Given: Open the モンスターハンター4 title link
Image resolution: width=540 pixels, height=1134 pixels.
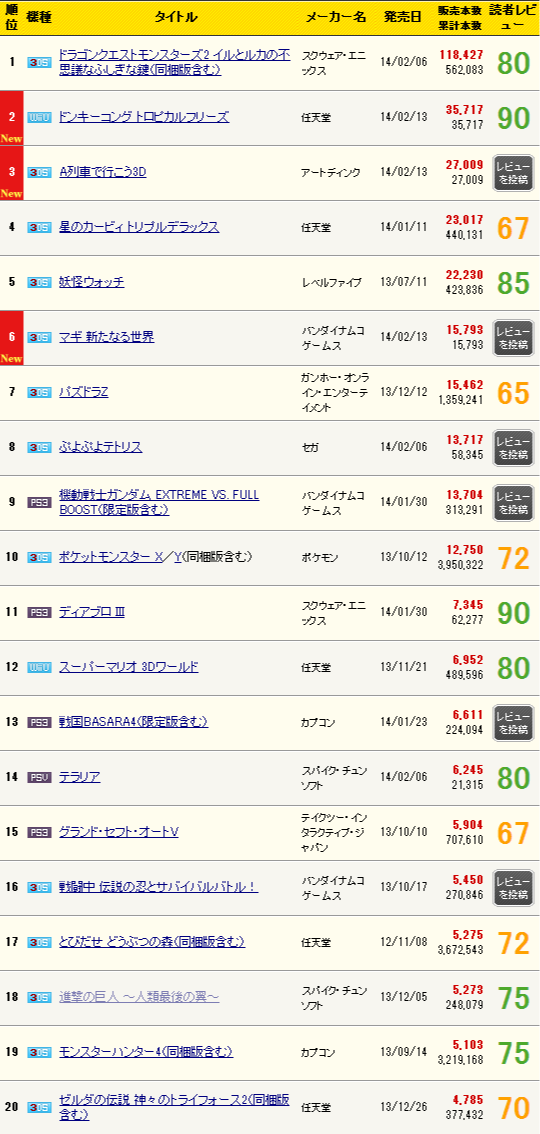Looking at the screenshot, I should (146, 1052).
